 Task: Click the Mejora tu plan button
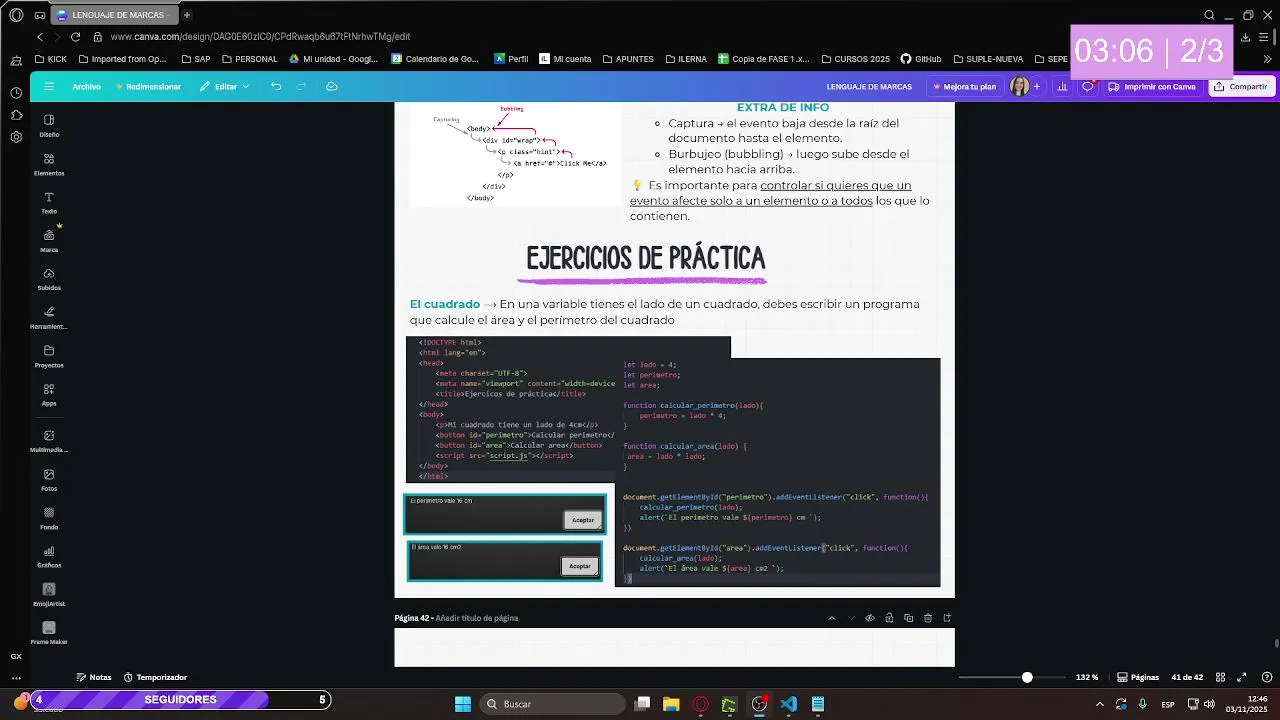964,87
